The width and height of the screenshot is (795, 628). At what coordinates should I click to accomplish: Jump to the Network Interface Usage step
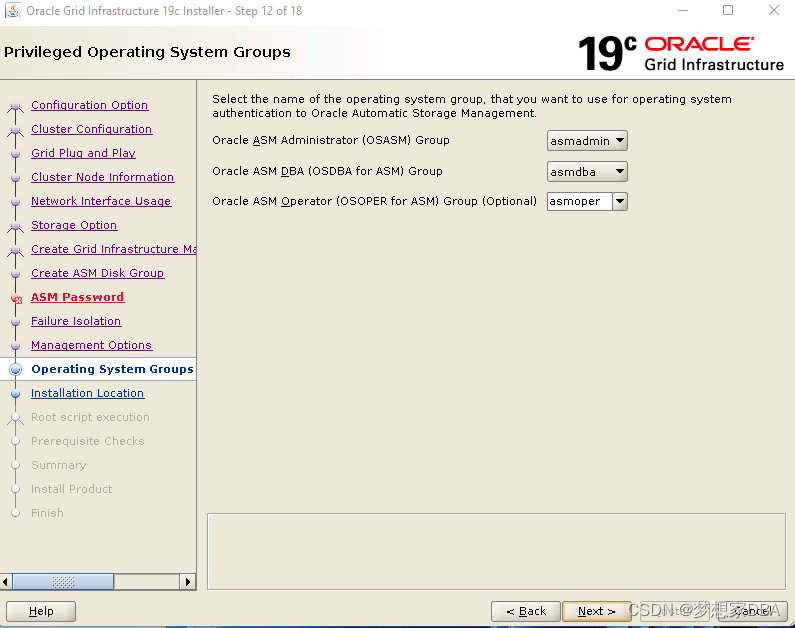pos(101,201)
